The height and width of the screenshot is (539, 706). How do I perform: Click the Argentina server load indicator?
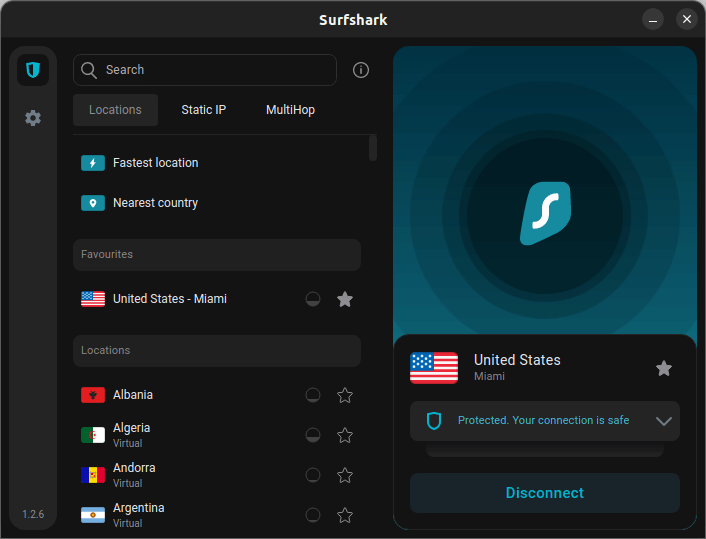tap(313, 515)
